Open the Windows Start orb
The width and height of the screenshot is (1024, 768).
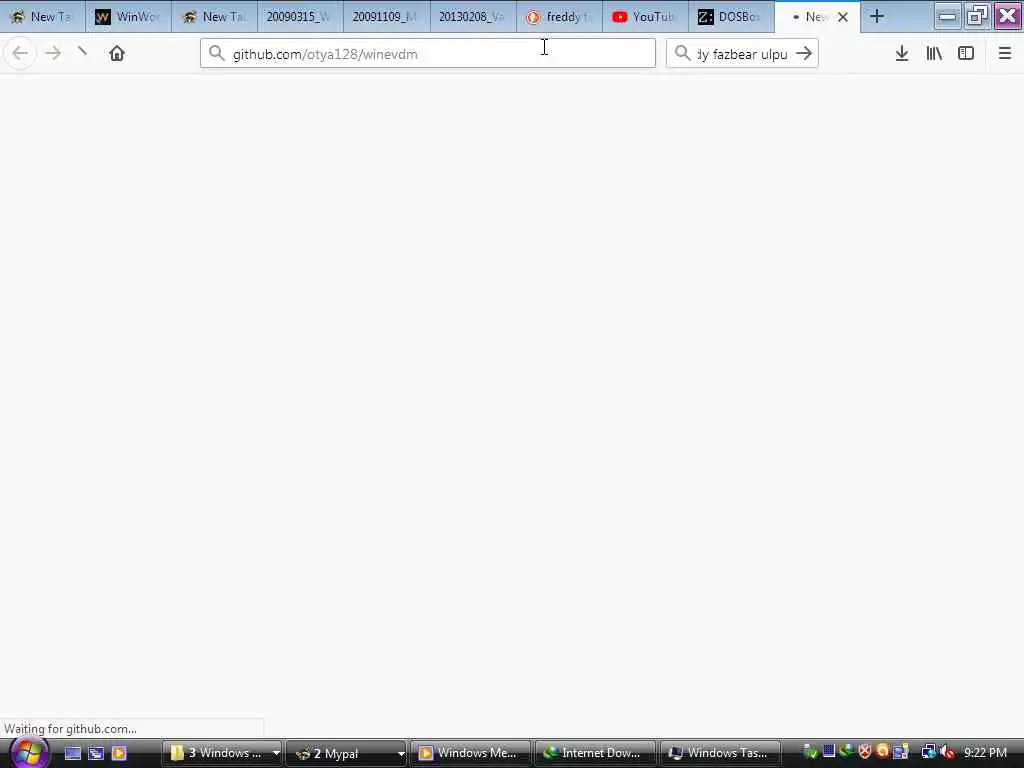point(28,752)
